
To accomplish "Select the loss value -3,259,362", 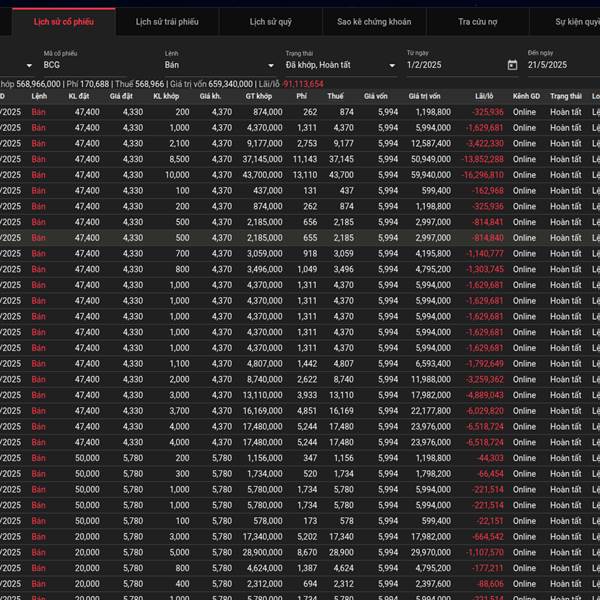I will pyautogui.click(x=484, y=379).
